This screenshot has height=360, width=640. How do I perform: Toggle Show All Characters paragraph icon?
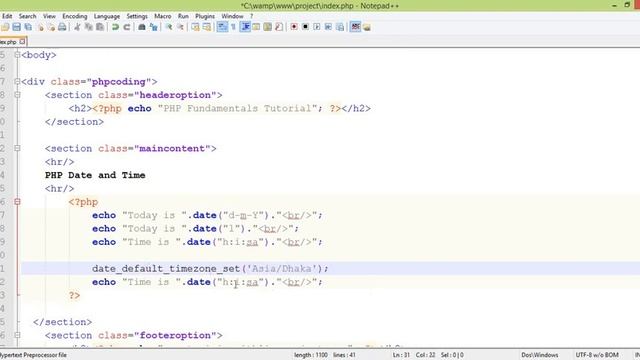click(233, 27)
